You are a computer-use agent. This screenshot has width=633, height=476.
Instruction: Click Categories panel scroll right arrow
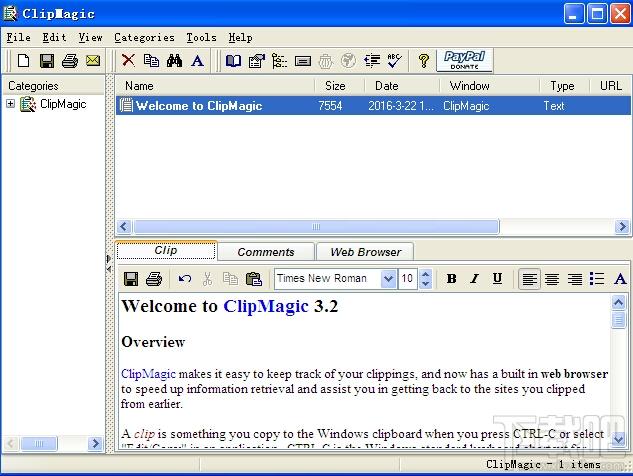point(95,444)
